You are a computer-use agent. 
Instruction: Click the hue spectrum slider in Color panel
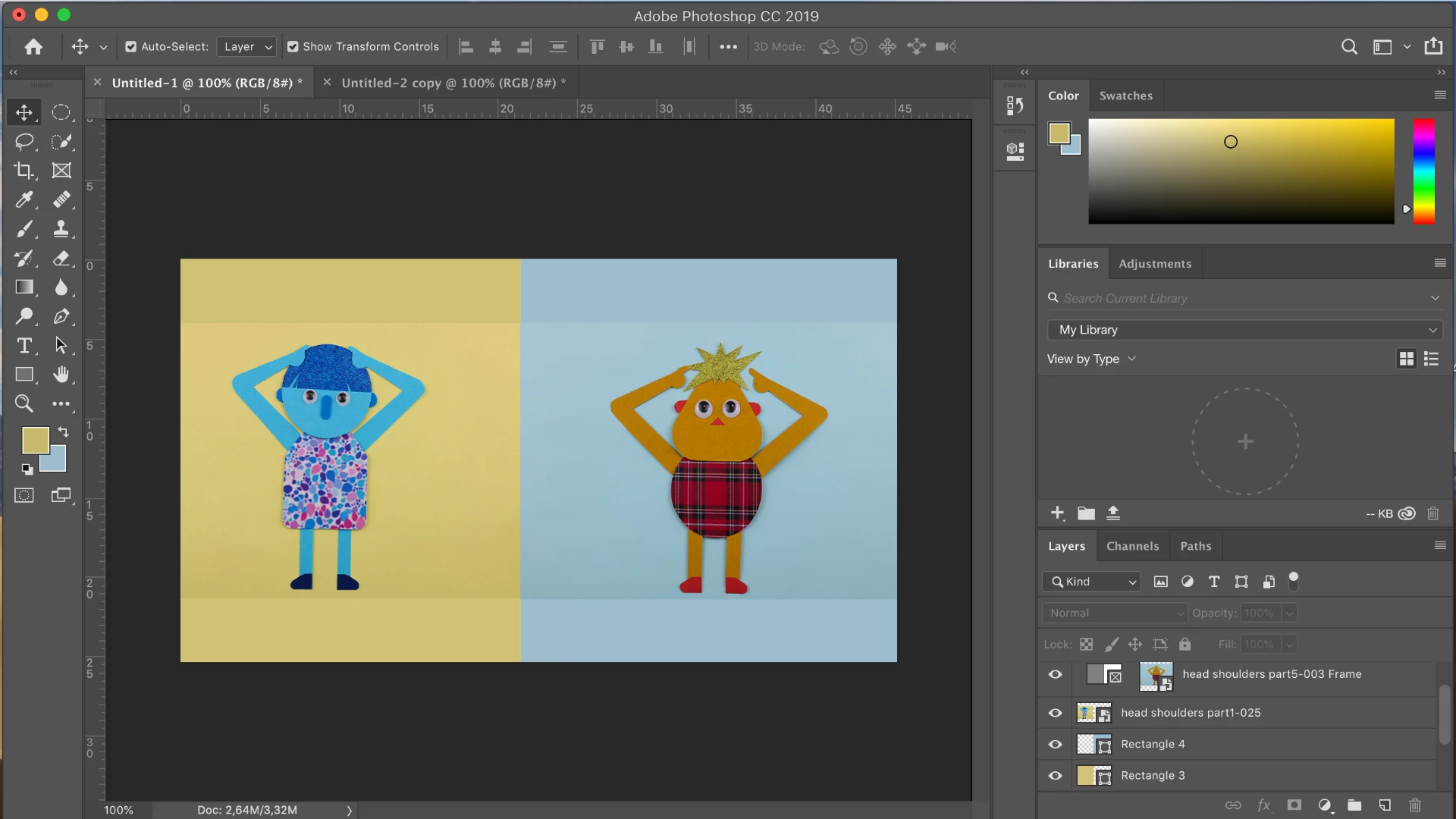pos(1423,171)
